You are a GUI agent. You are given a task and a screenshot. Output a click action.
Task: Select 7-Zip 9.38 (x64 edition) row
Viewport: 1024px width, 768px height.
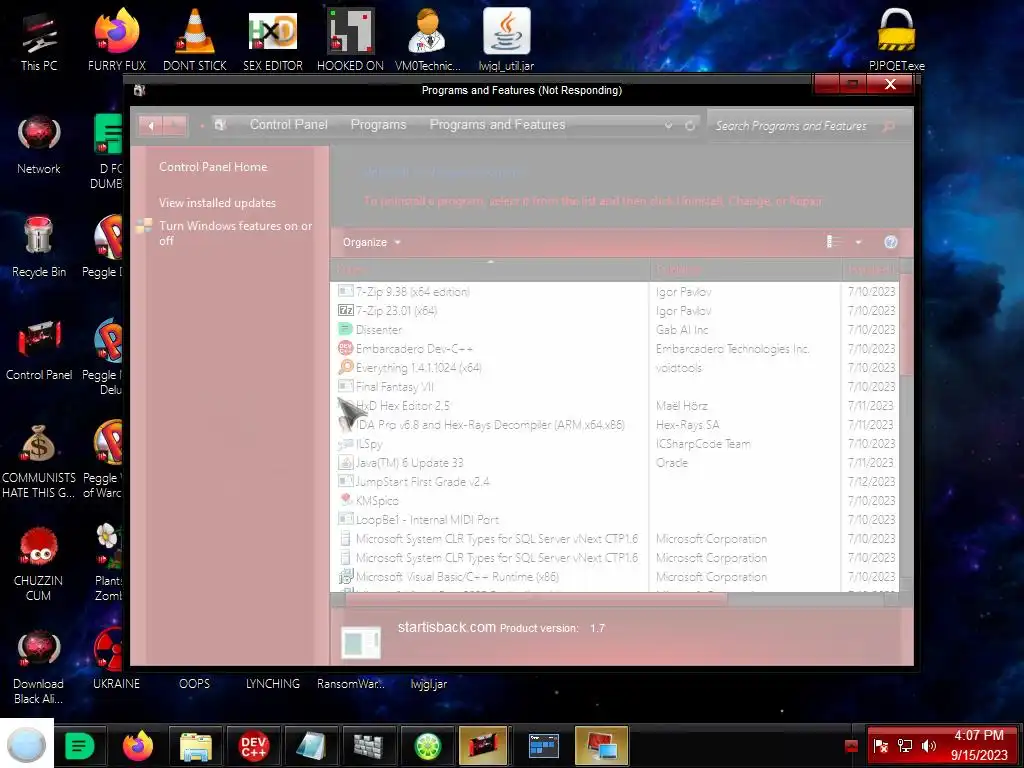click(x=614, y=292)
